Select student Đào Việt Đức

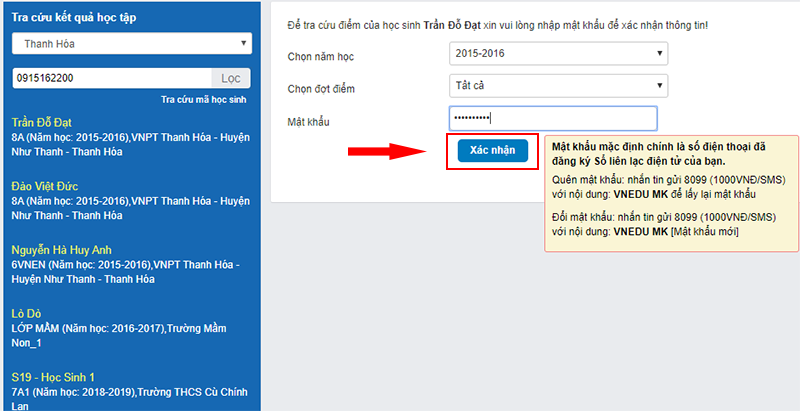pos(44,186)
